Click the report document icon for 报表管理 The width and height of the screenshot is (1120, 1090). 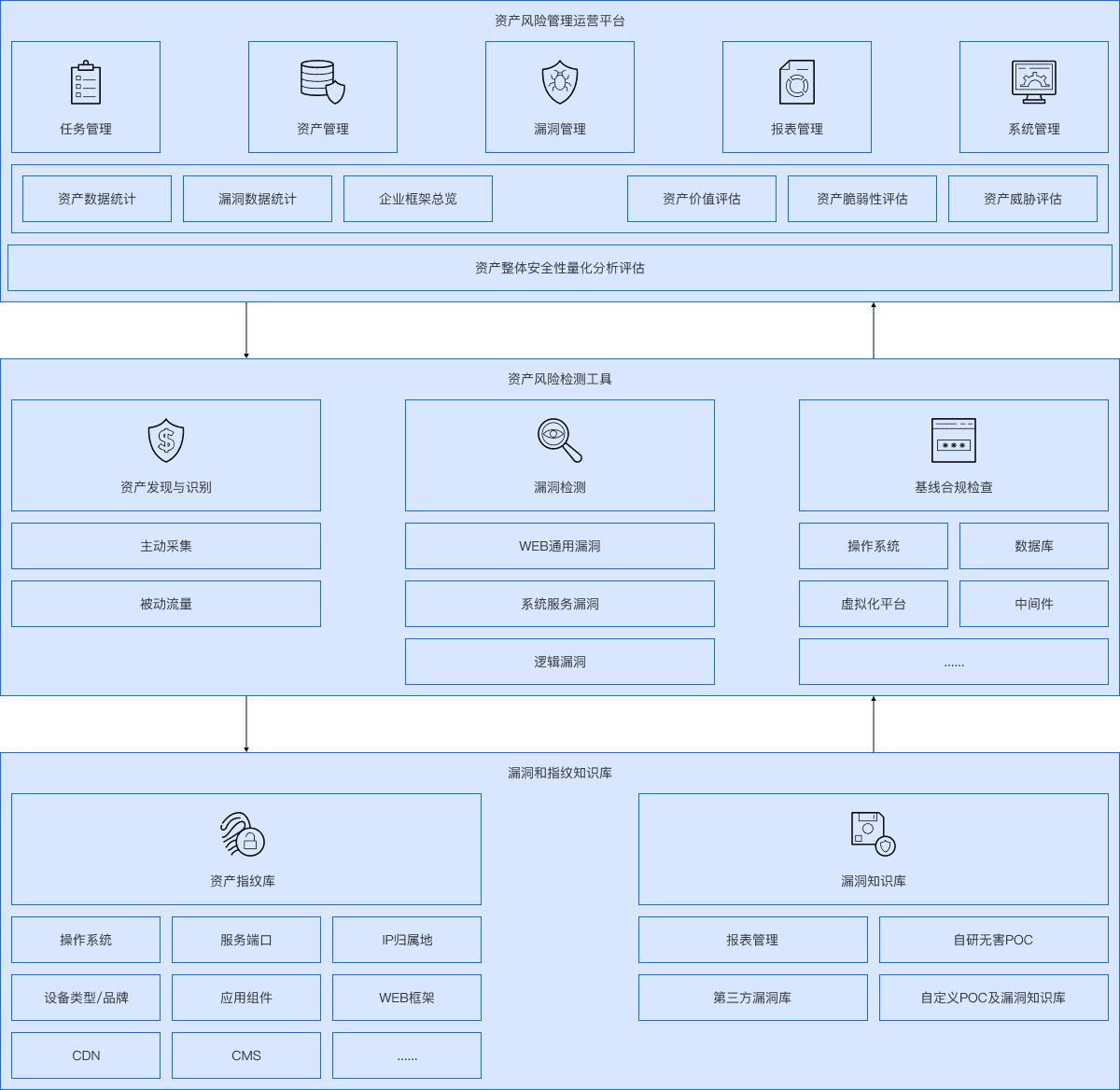coord(797,82)
